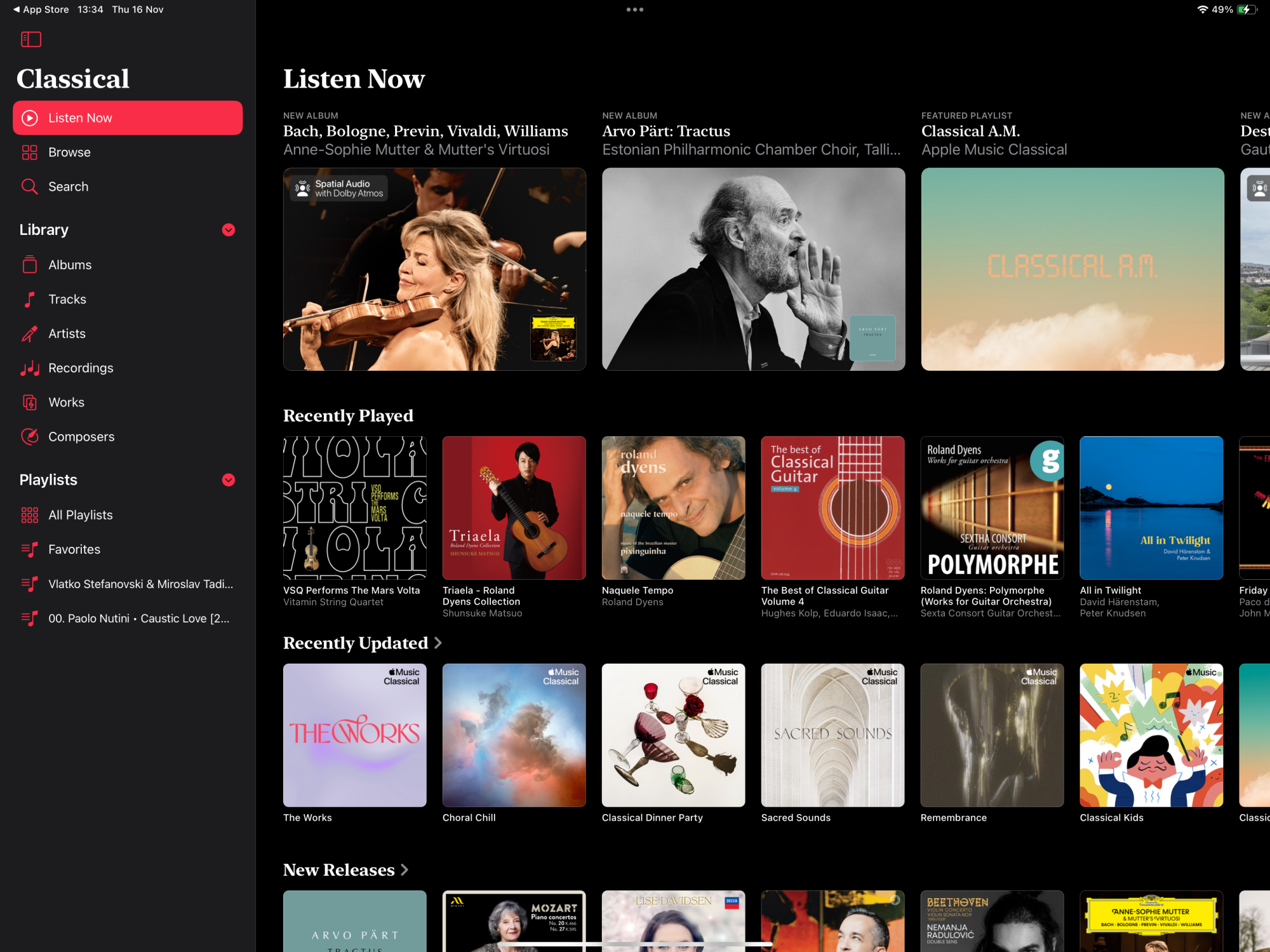The width and height of the screenshot is (1270, 952).
Task: Return to App Store via back arrow
Action: coord(41,10)
